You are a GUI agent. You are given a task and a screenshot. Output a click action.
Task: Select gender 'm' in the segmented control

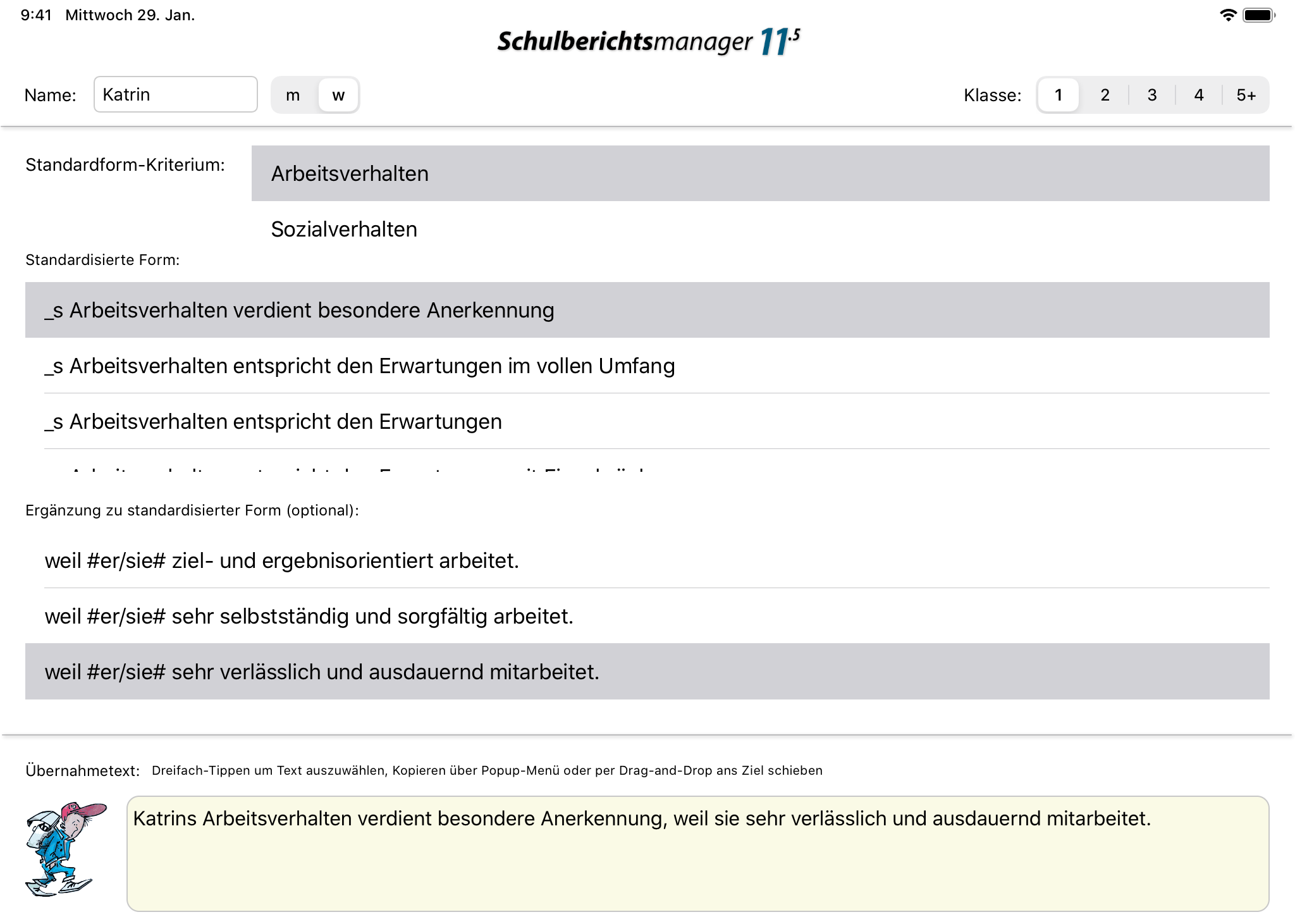(x=293, y=95)
